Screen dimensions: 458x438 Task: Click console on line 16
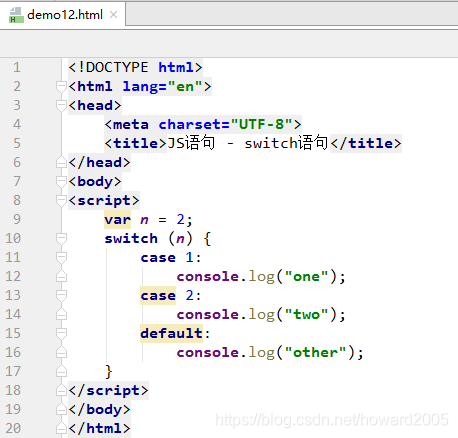pos(208,353)
